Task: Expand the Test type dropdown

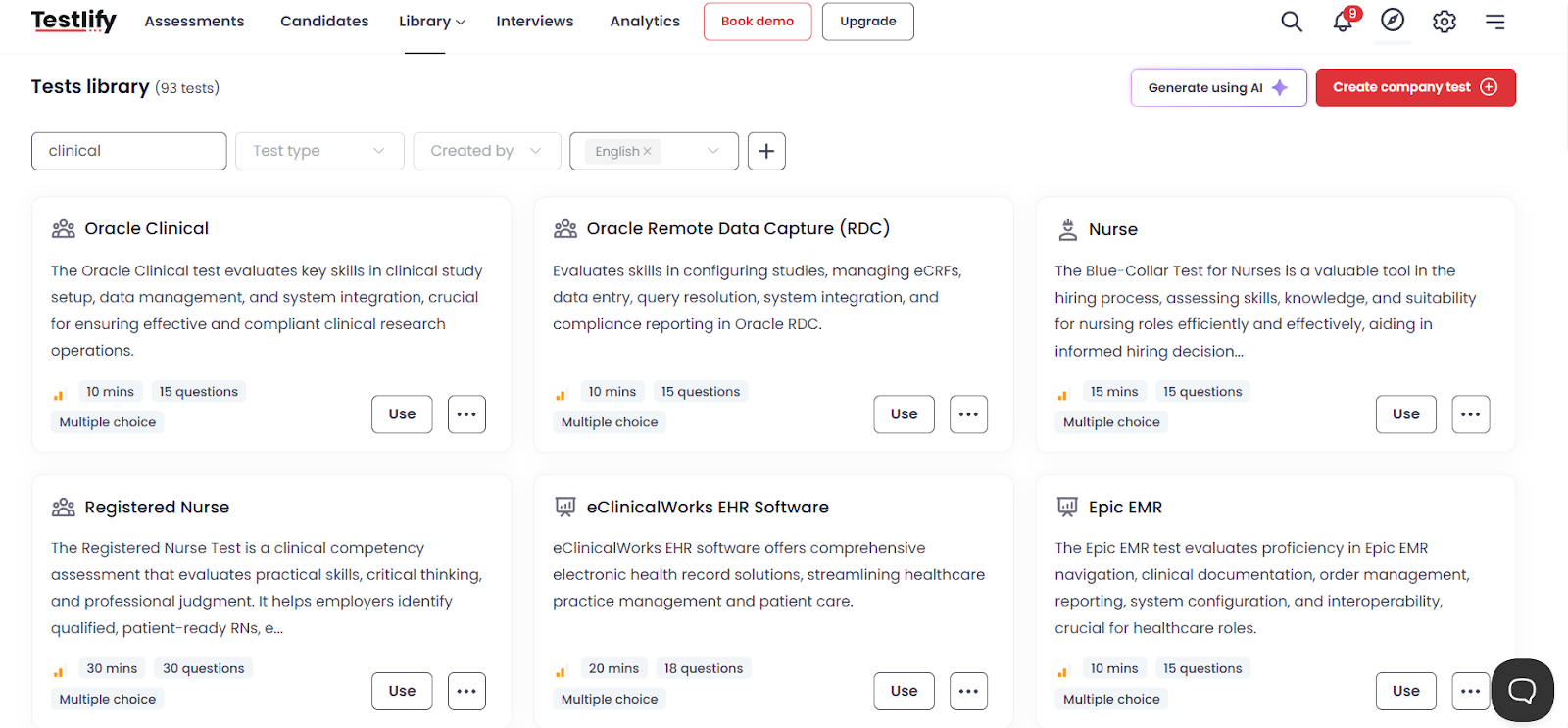Action: coord(319,151)
